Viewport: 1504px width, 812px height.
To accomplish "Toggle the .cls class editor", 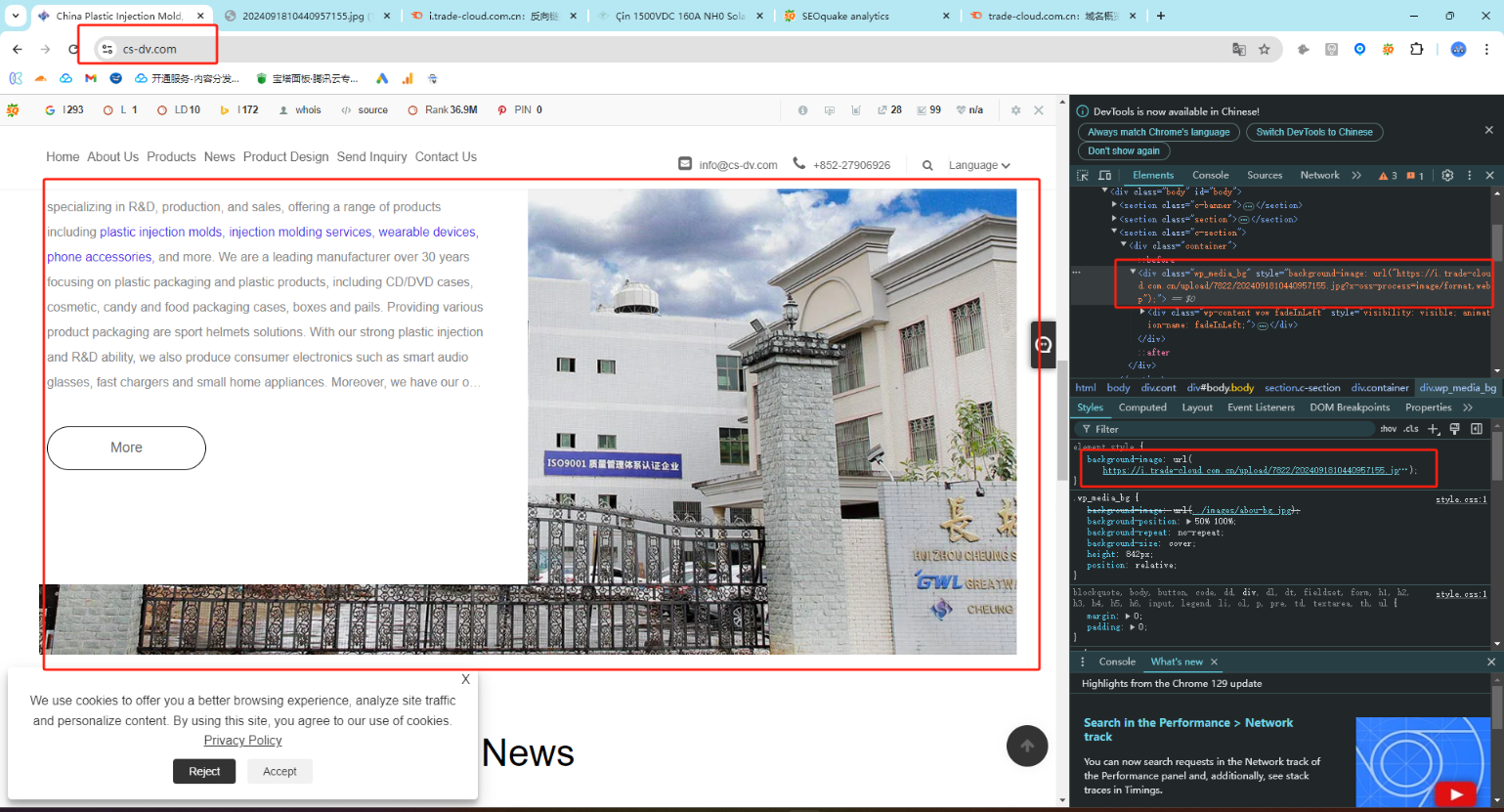I will tap(1411, 429).
